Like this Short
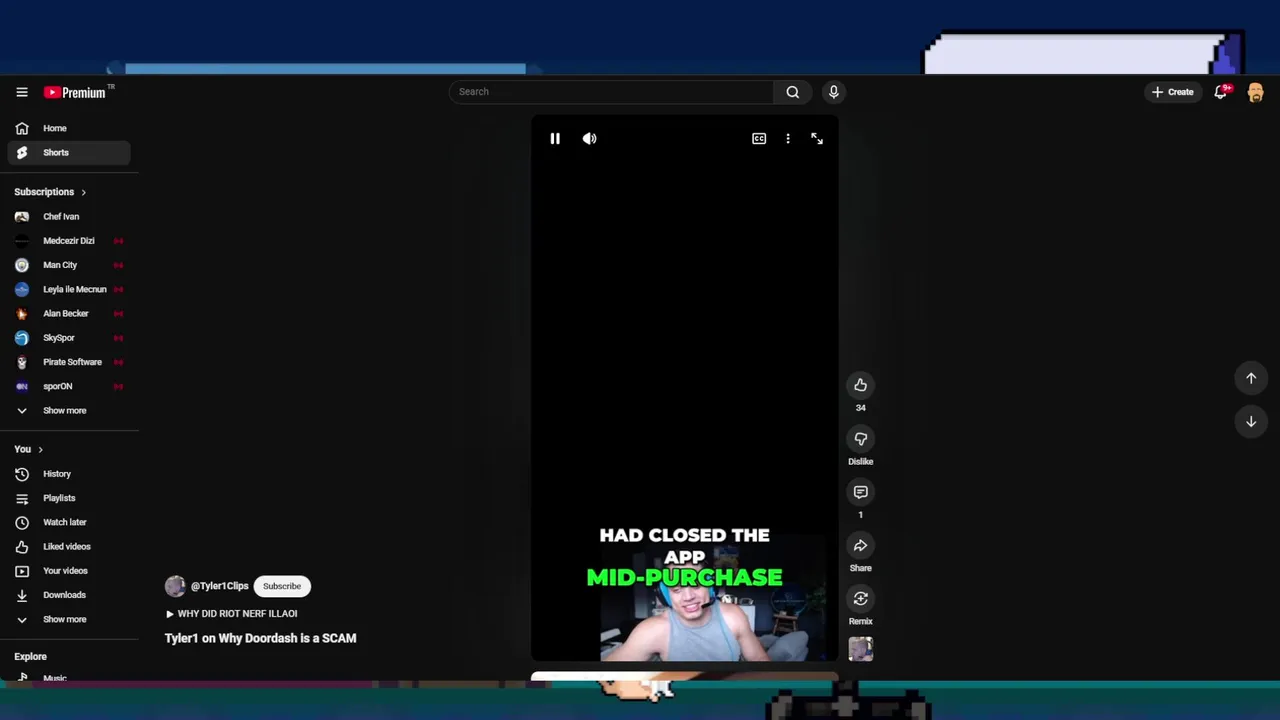Screen dimensions: 1280x720 click(x=860, y=385)
